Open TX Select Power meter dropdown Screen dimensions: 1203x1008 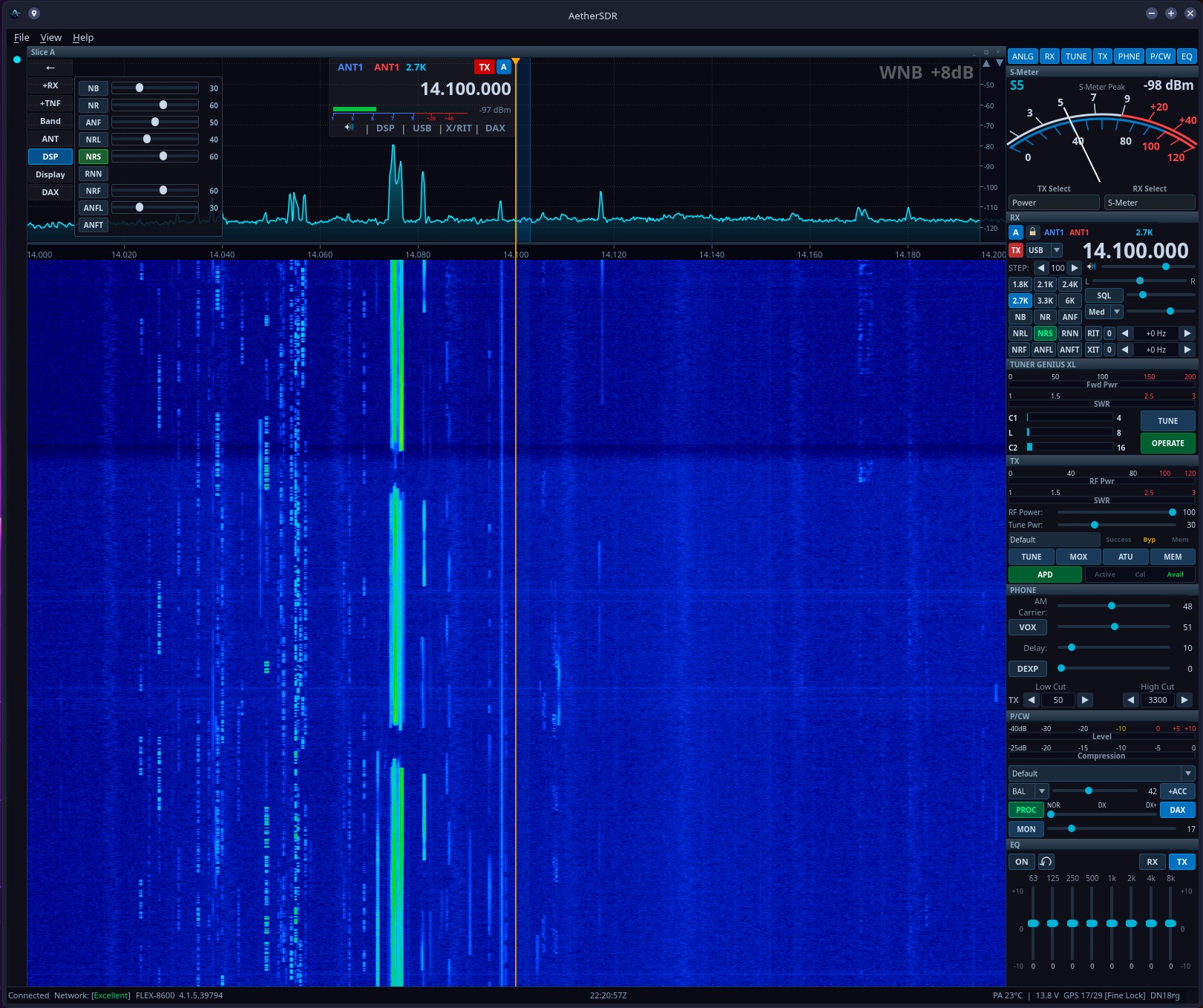pos(1054,203)
